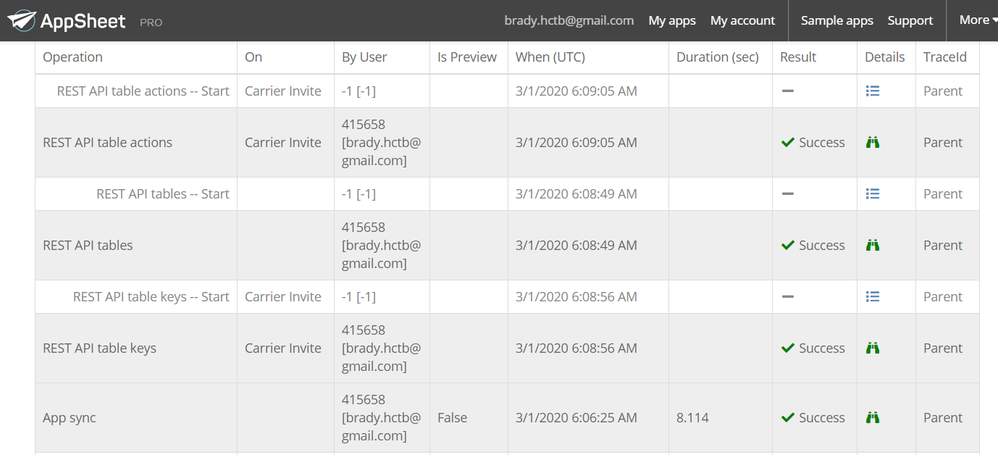The height and width of the screenshot is (455, 998).
Task: Open binoculars details for App sync row
Action: 872,418
